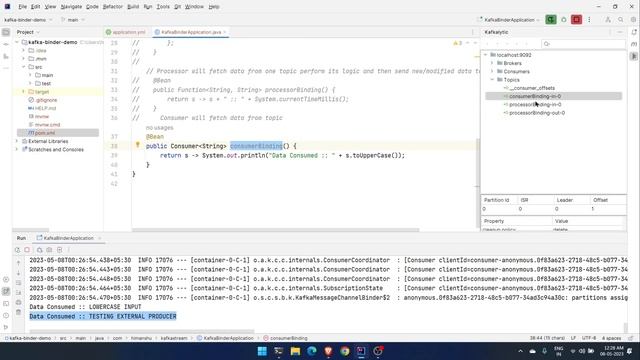Open the Structure tool window icon
This screenshot has height=360, width=640.
click(6, 56)
